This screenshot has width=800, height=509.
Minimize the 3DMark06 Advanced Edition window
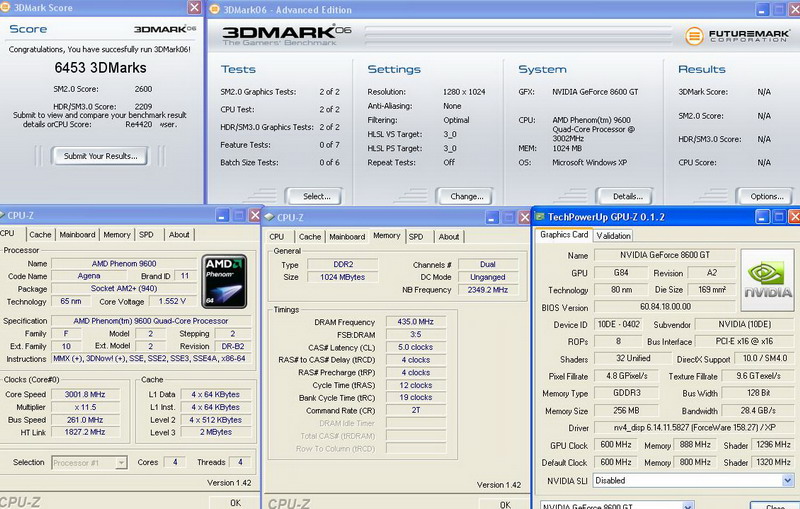tap(762, 10)
